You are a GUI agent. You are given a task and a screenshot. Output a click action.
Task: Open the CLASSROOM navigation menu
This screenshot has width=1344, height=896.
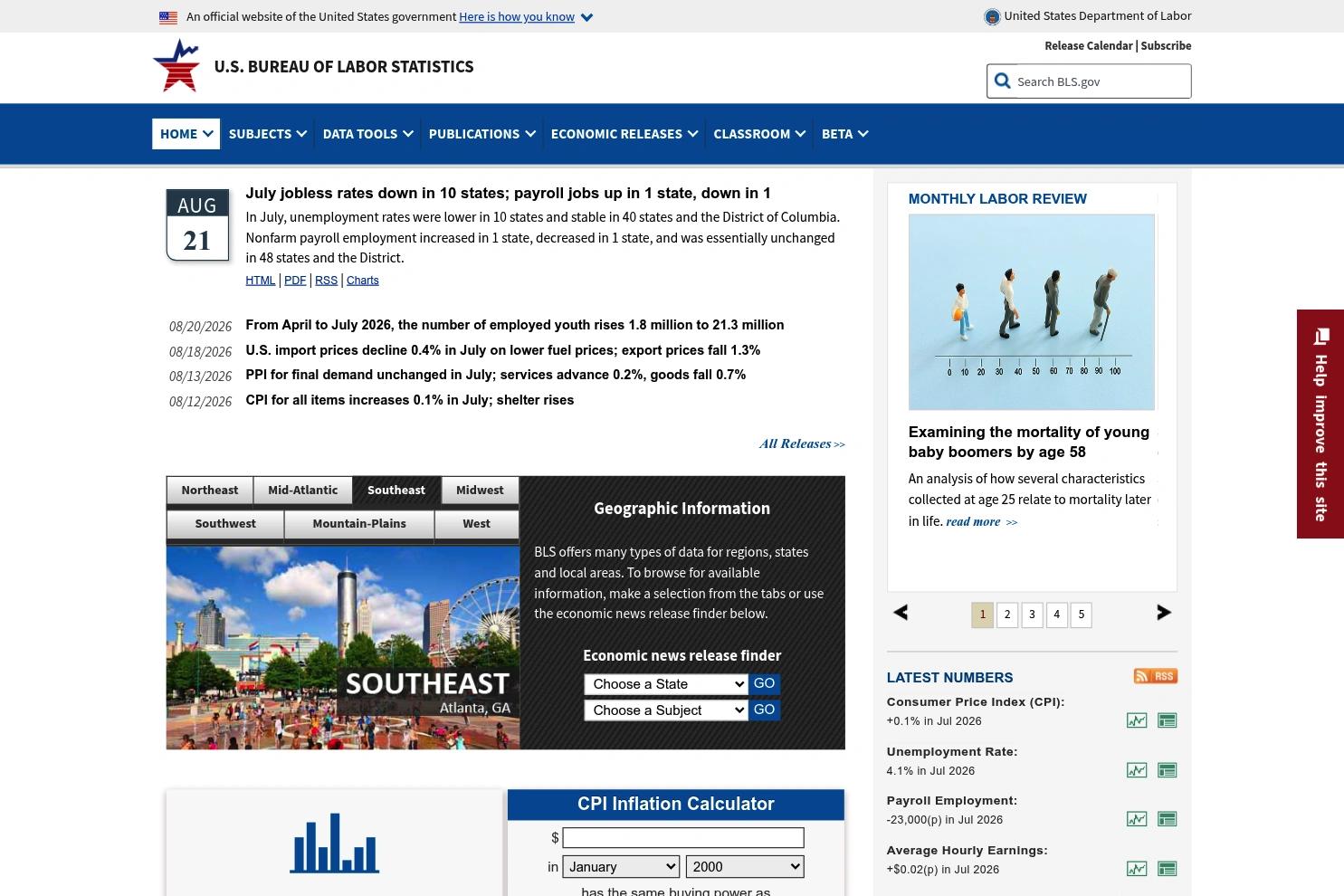759,133
